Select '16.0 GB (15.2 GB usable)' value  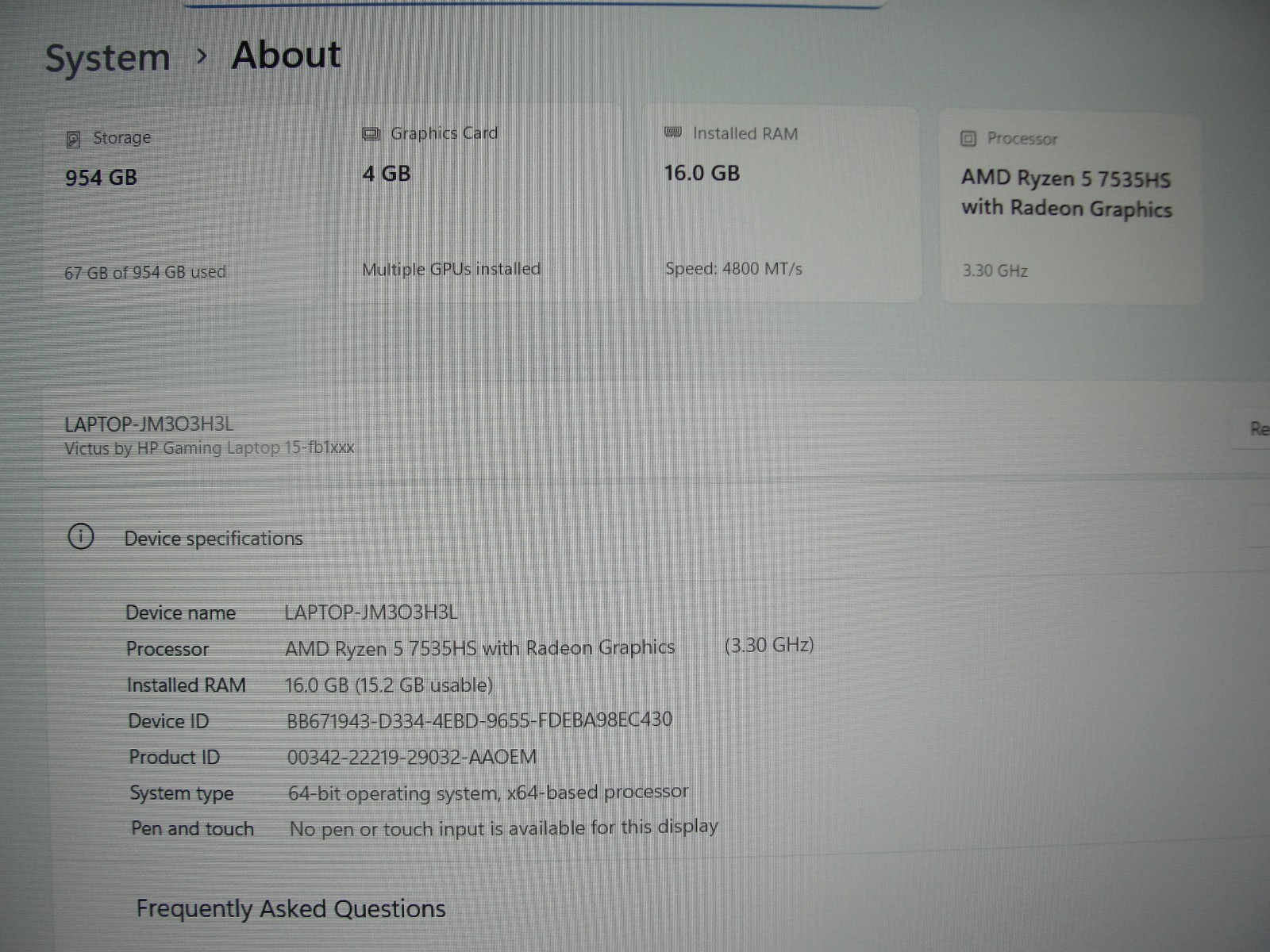(389, 685)
